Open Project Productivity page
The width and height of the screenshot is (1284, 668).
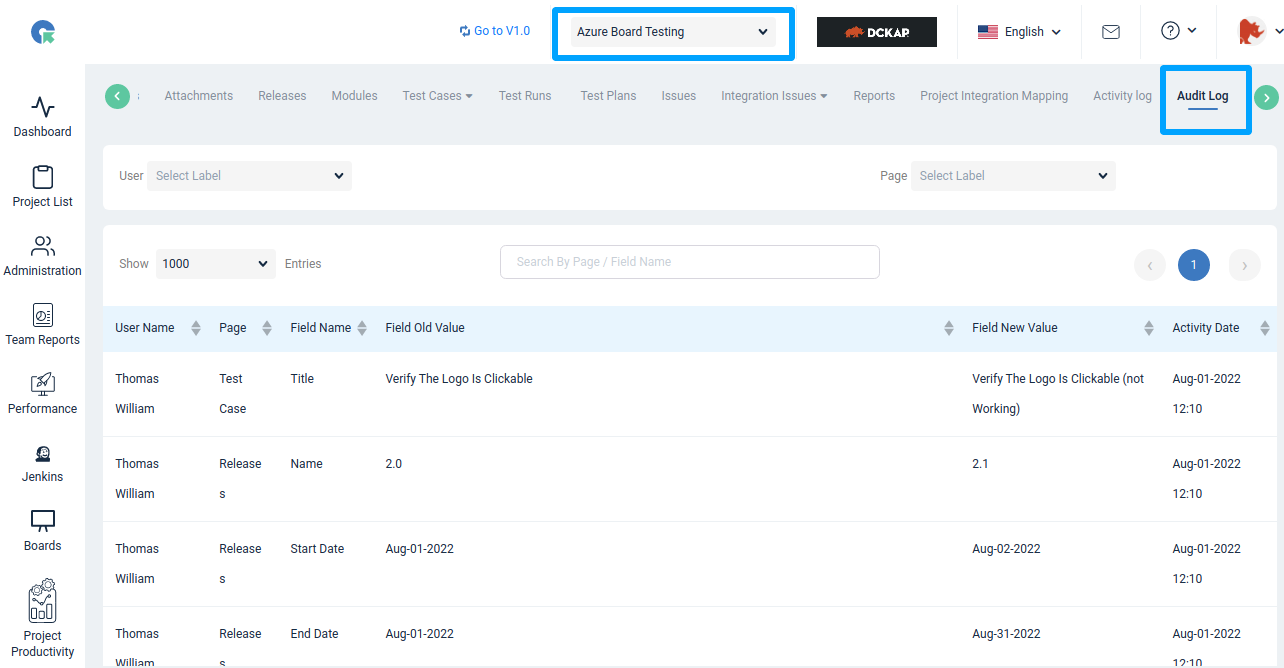(x=42, y=619)
